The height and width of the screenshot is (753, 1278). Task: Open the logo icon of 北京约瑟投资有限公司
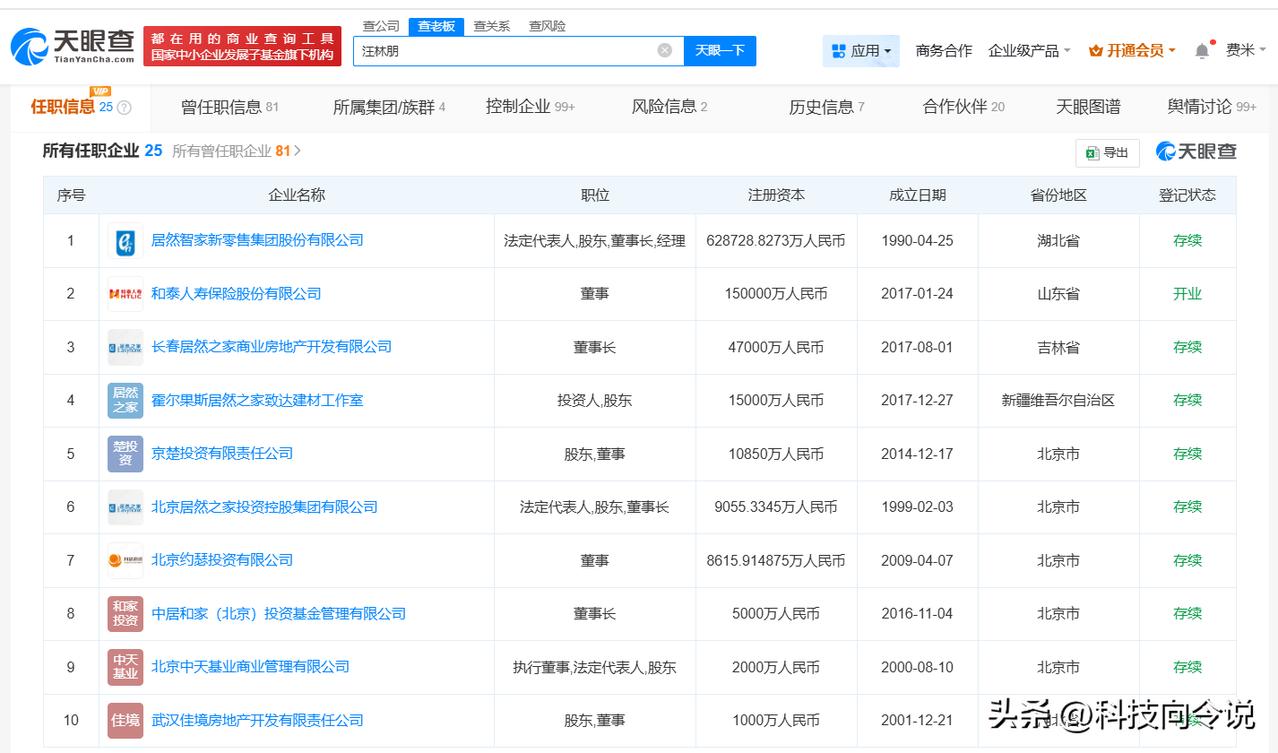click(125, 560)
